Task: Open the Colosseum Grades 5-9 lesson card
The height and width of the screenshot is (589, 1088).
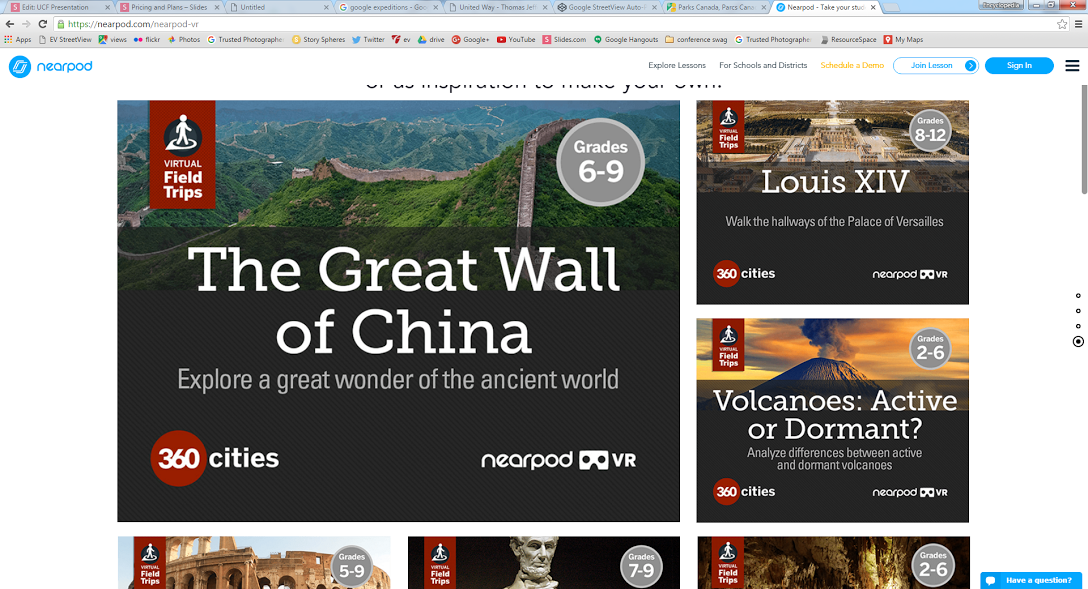Action: 254,563
